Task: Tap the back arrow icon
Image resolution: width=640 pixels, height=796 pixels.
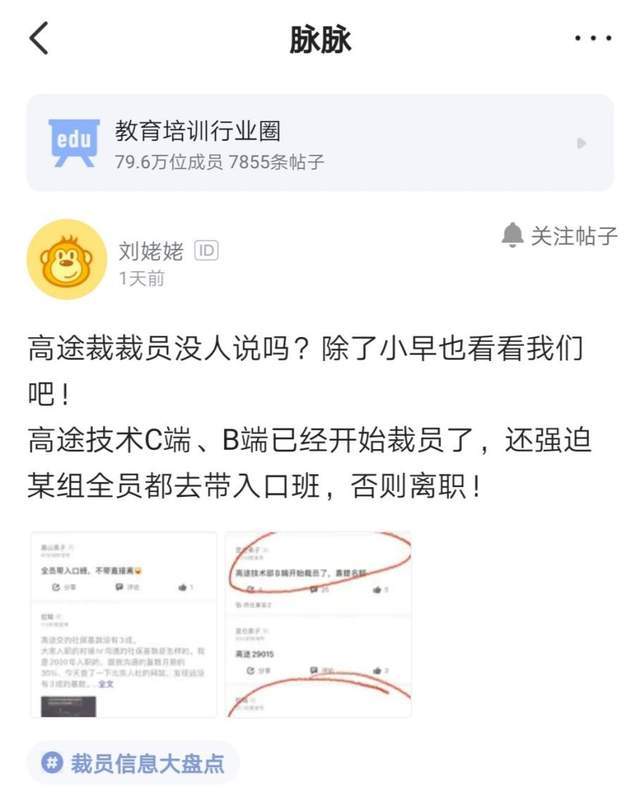Action: coord(39,38)
